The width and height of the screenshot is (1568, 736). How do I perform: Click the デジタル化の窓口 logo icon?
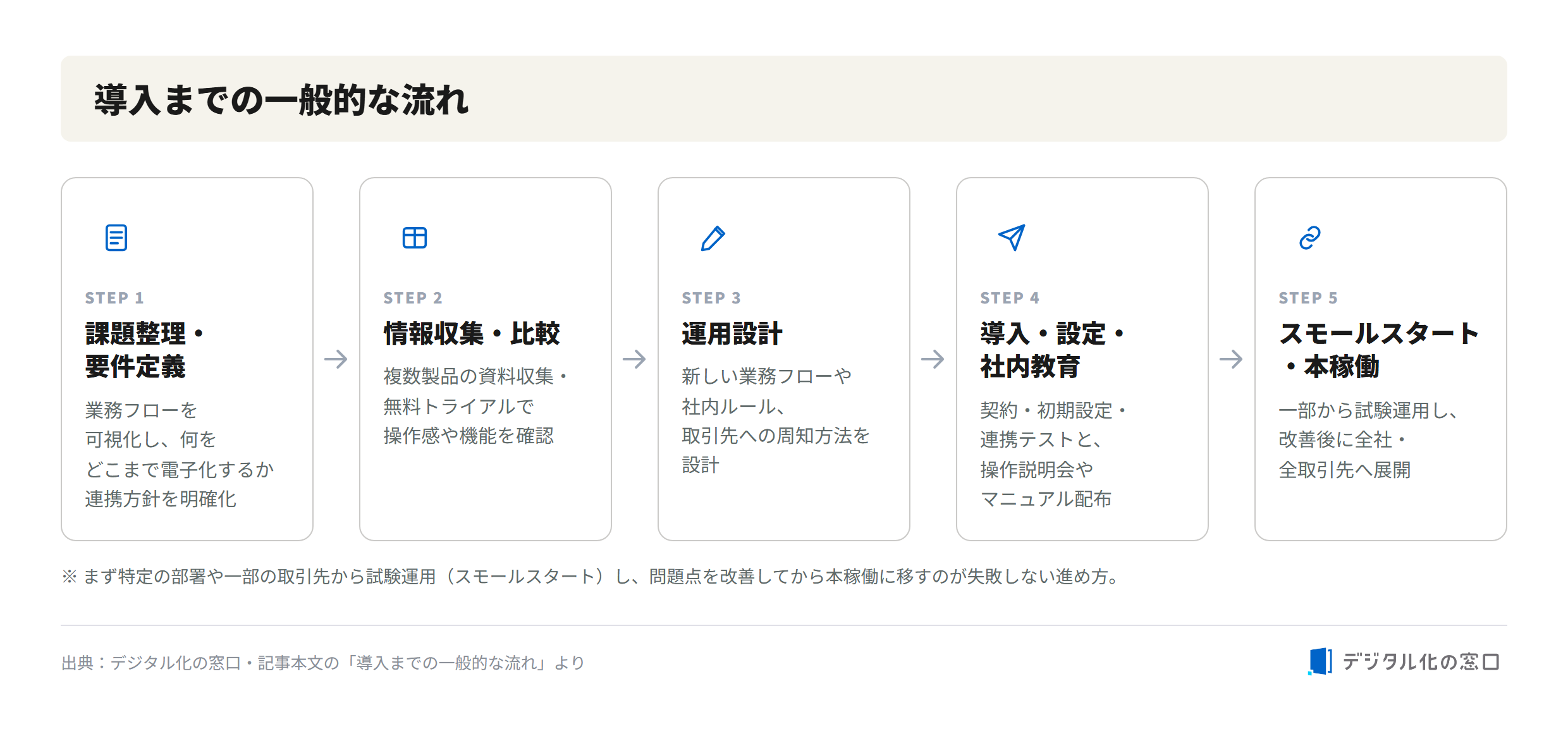1320,661
